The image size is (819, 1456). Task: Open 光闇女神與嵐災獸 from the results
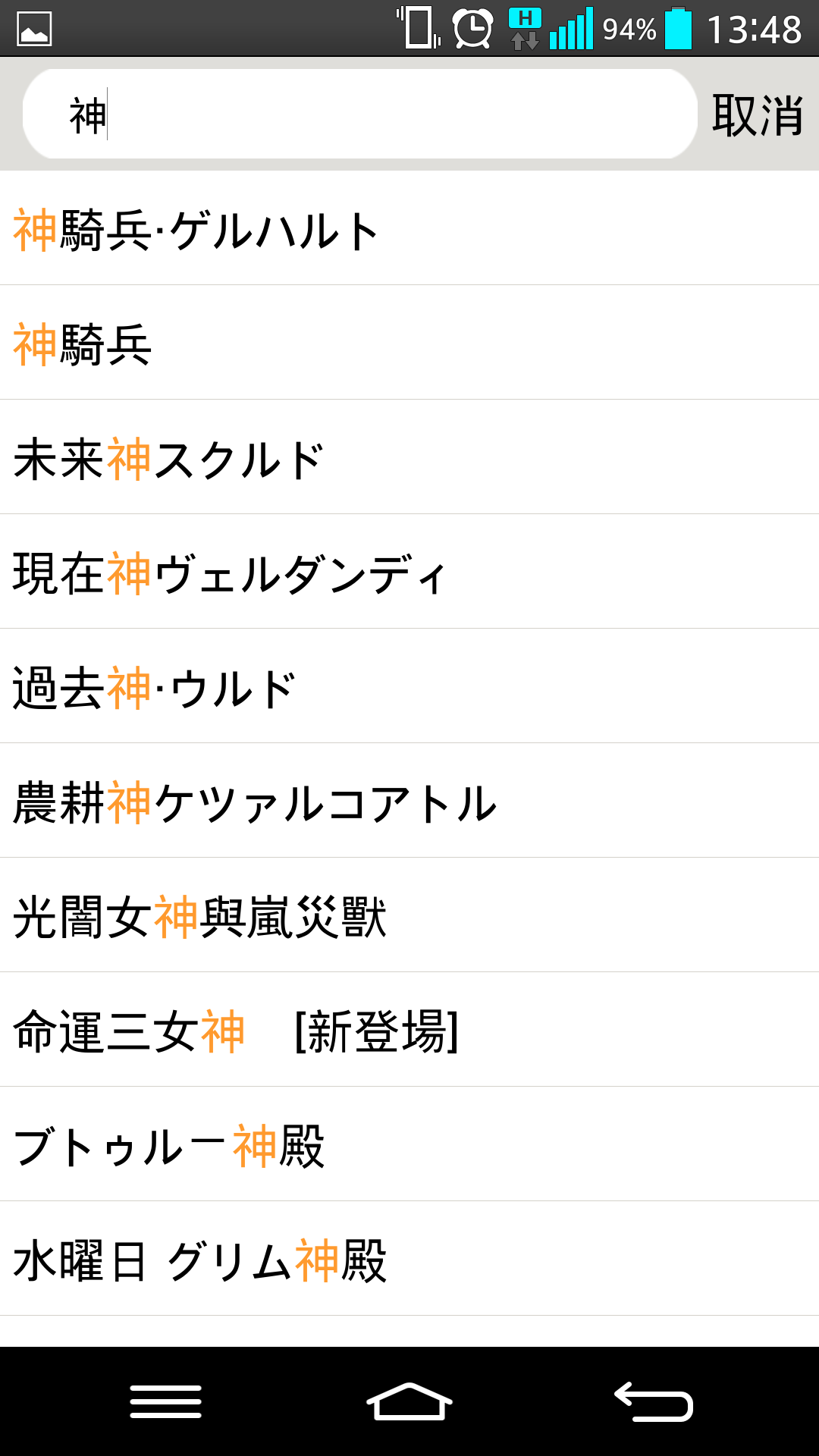pos(409,915)
